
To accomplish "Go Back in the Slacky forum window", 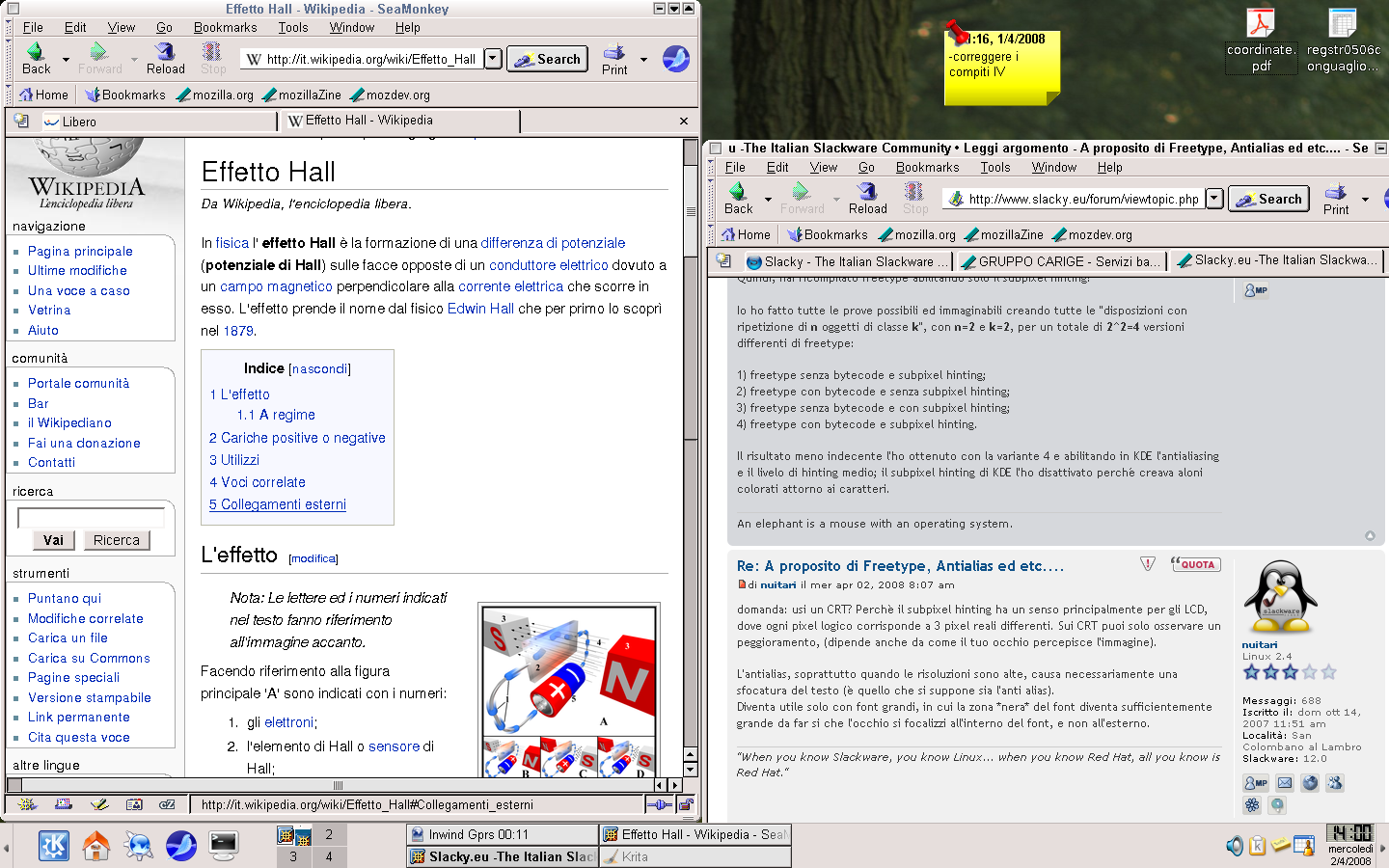I will click(738, 199).
